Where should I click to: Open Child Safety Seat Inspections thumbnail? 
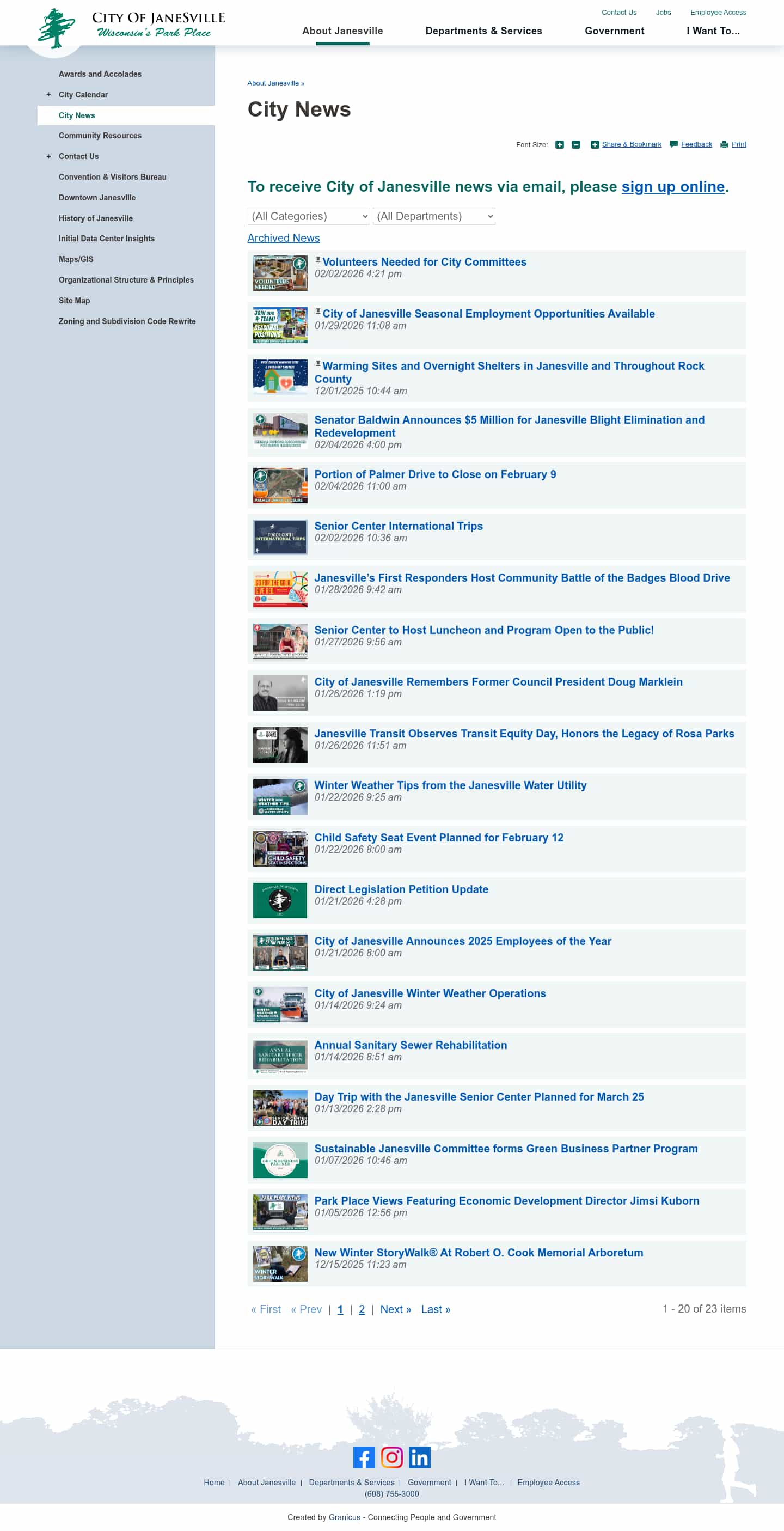[x=280, y=849]
